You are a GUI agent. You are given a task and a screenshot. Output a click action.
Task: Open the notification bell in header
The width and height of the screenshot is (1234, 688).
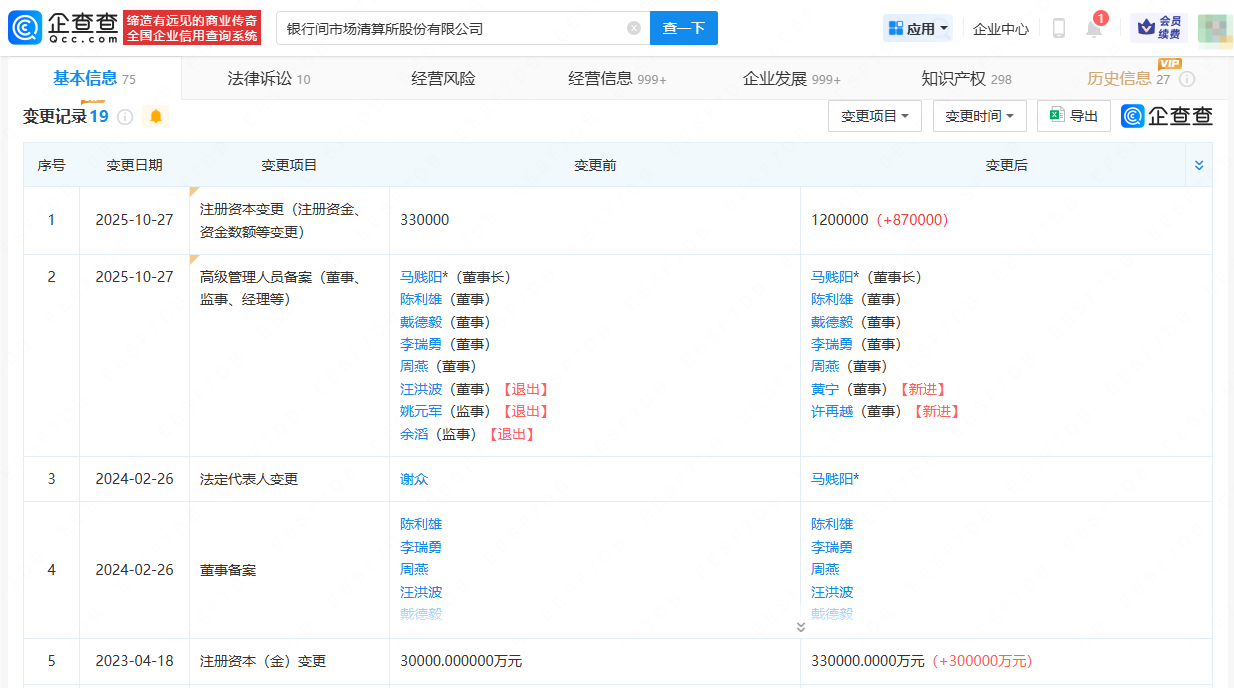(x=1094, y=29)
